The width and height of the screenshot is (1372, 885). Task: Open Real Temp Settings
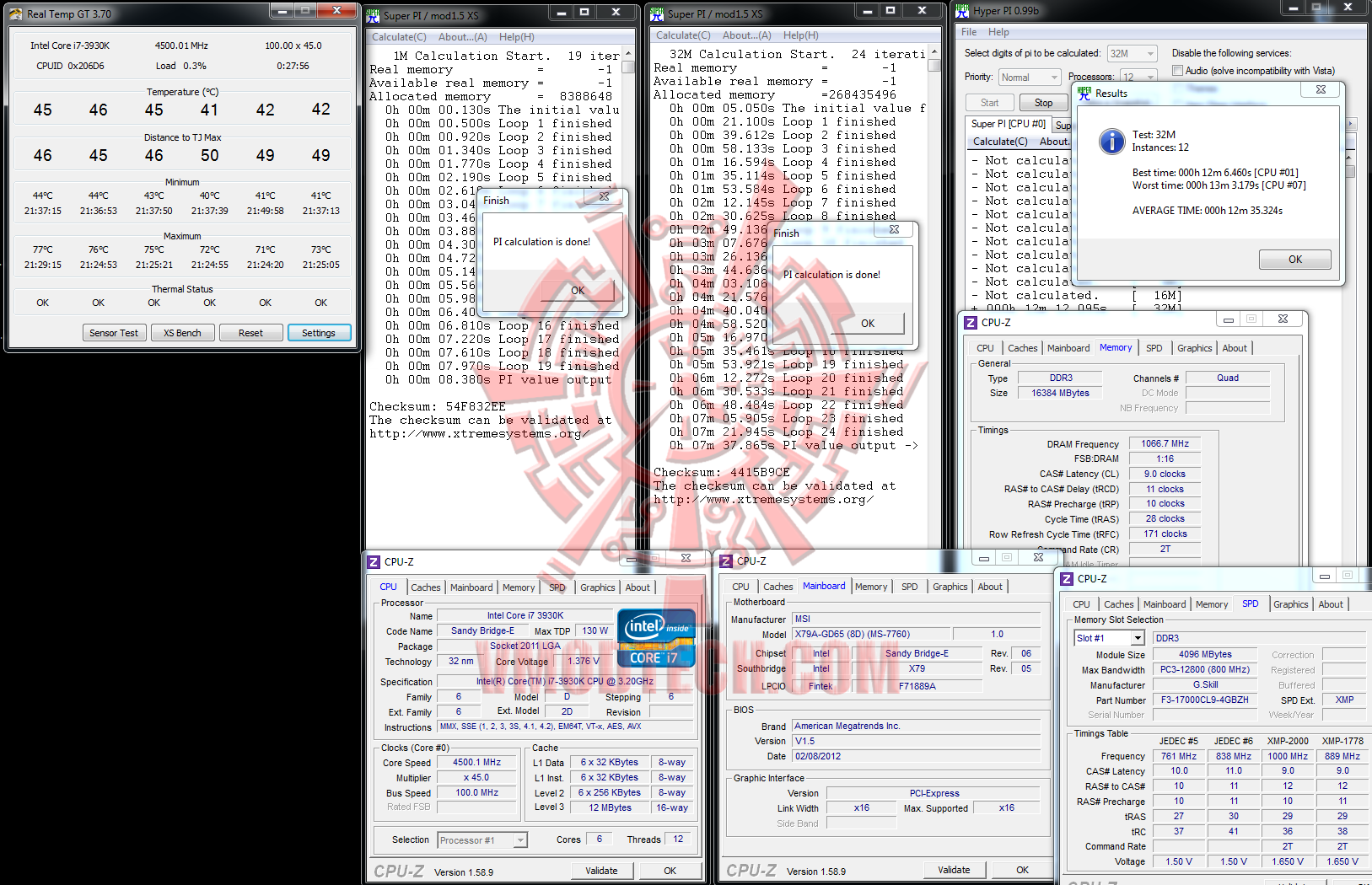(x=319, y=333)
